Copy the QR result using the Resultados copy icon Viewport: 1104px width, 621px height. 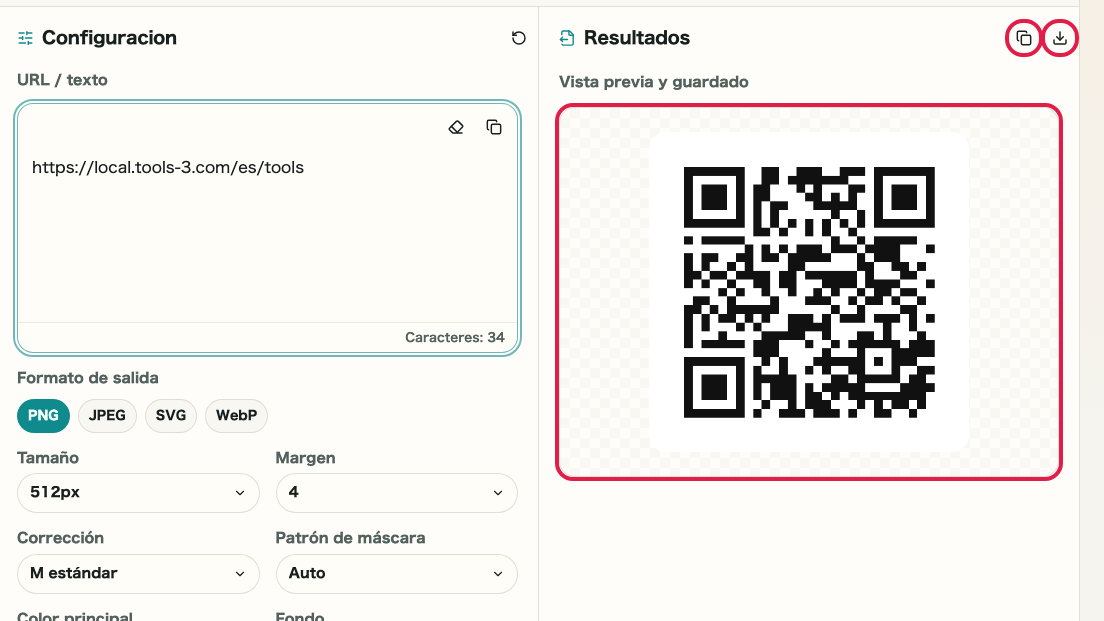1024,38
